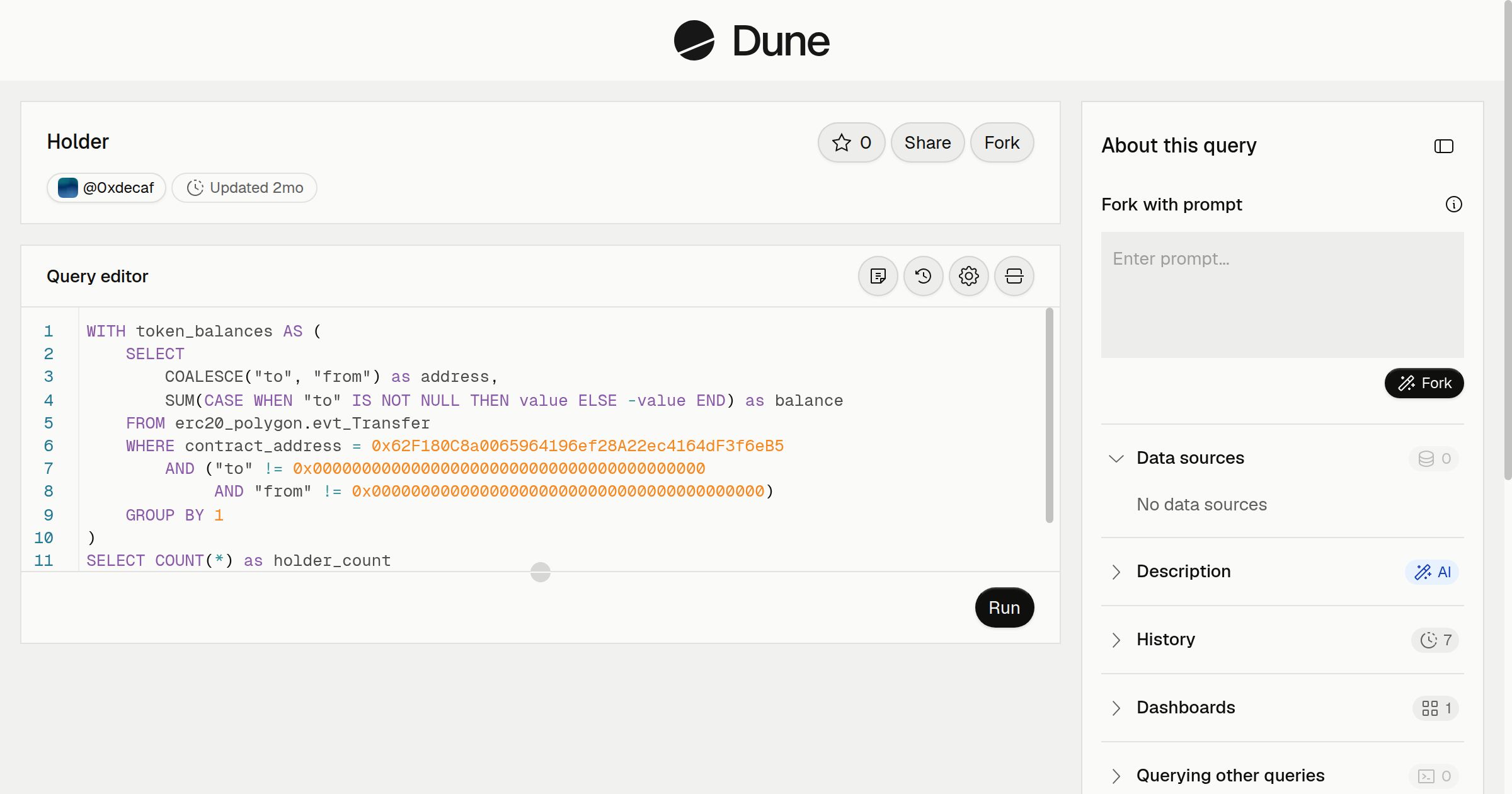The height and width of the screenshot is (794, 1512).
Task: Click the contract address 0x62F180C8 value
Action: coord(577,446)
